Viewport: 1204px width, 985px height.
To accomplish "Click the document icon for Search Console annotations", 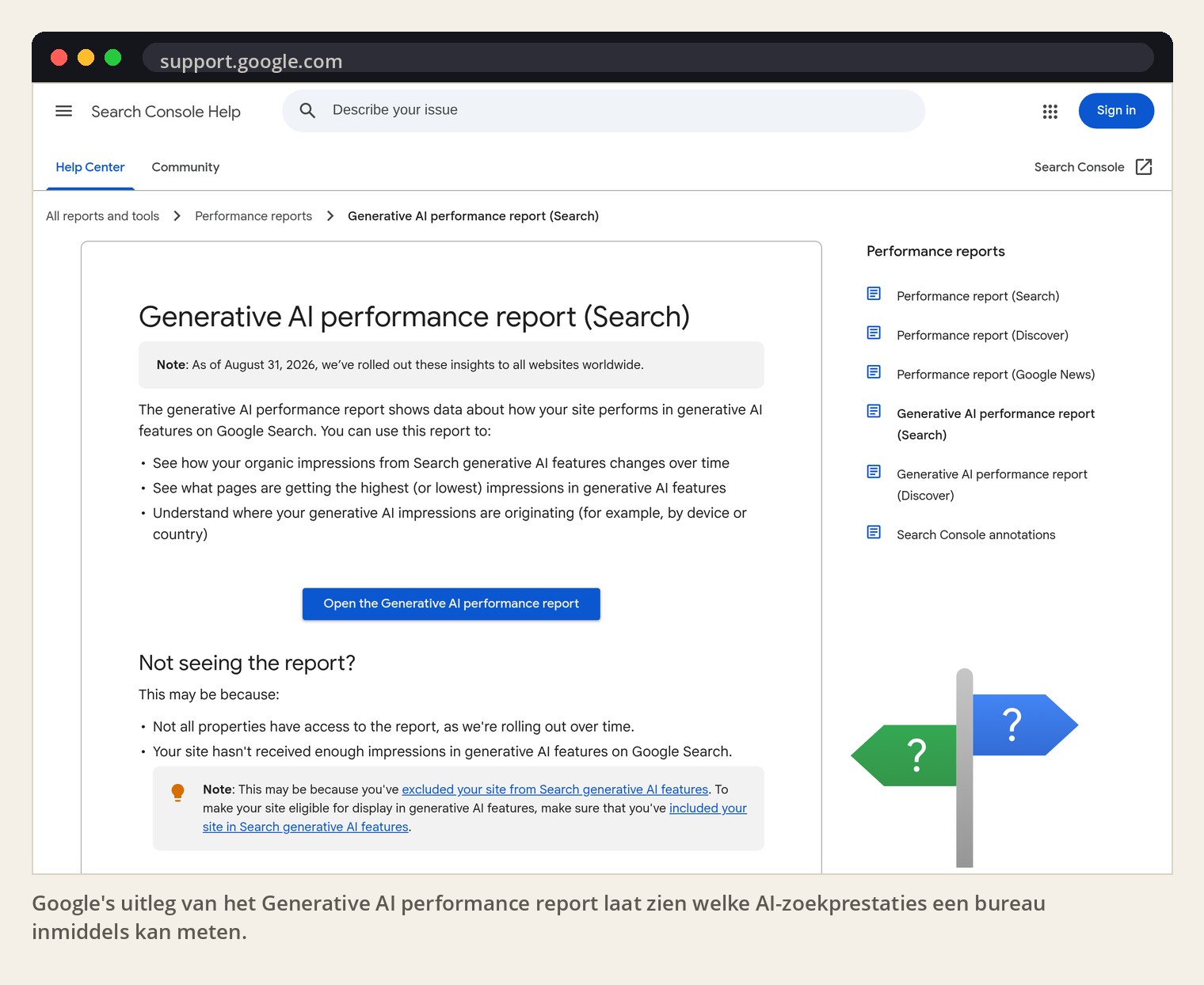I will (x=874, y=532).
